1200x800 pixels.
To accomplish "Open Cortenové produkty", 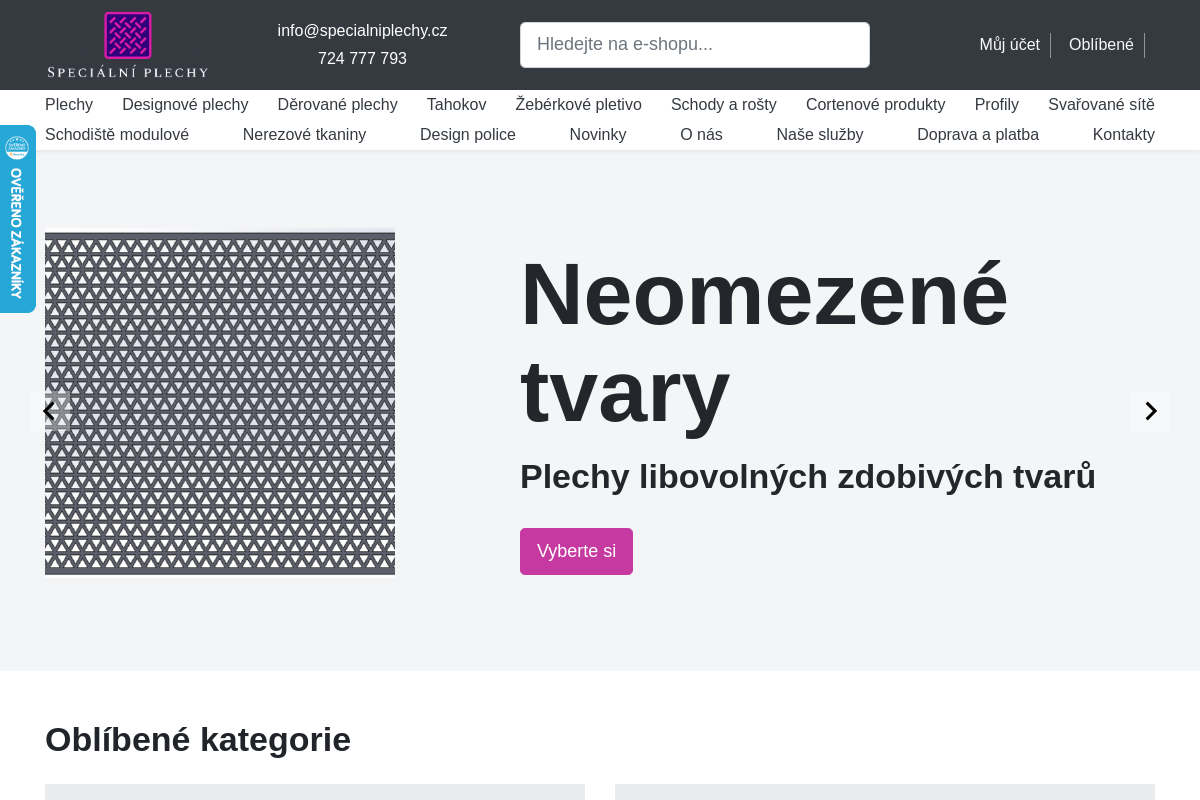I will (876, 105).
